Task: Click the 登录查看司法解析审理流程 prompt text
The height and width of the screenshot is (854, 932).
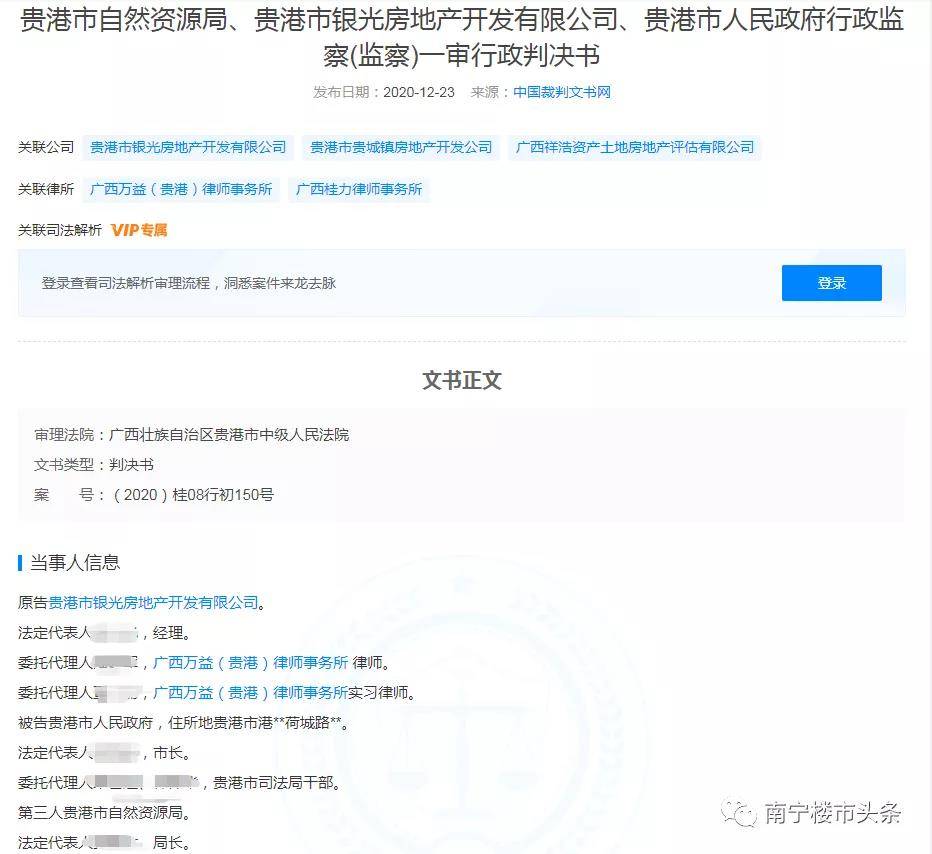Action: [189, 283]
